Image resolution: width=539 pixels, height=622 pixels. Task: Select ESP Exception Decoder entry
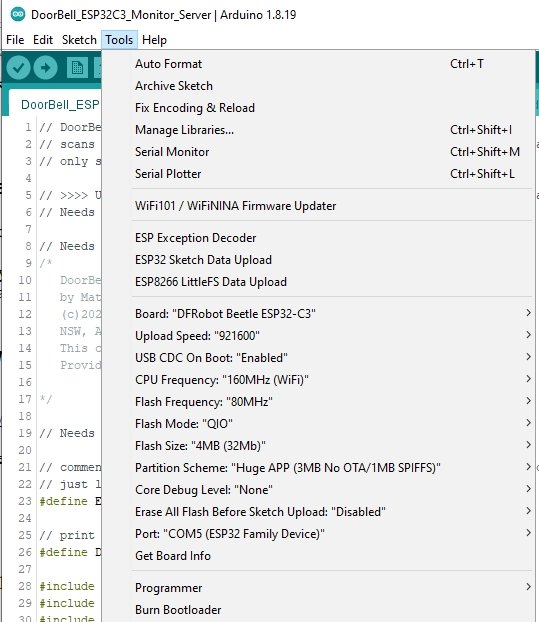(x=332, y=238)
